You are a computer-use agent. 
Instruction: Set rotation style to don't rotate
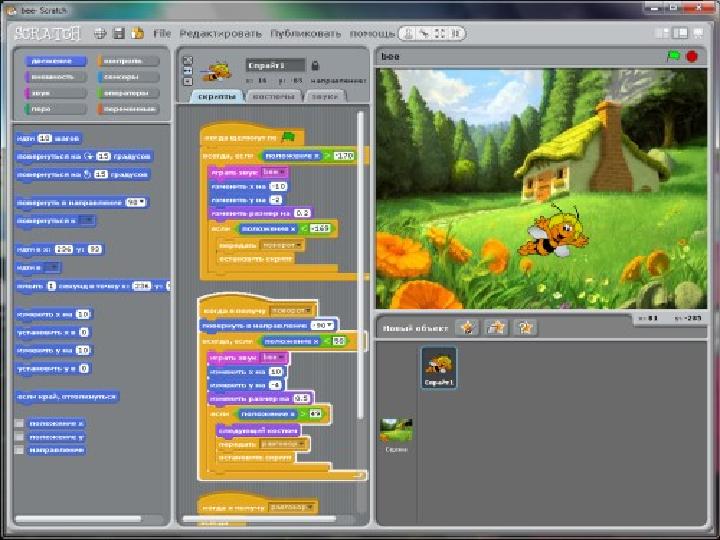point(188,81)
